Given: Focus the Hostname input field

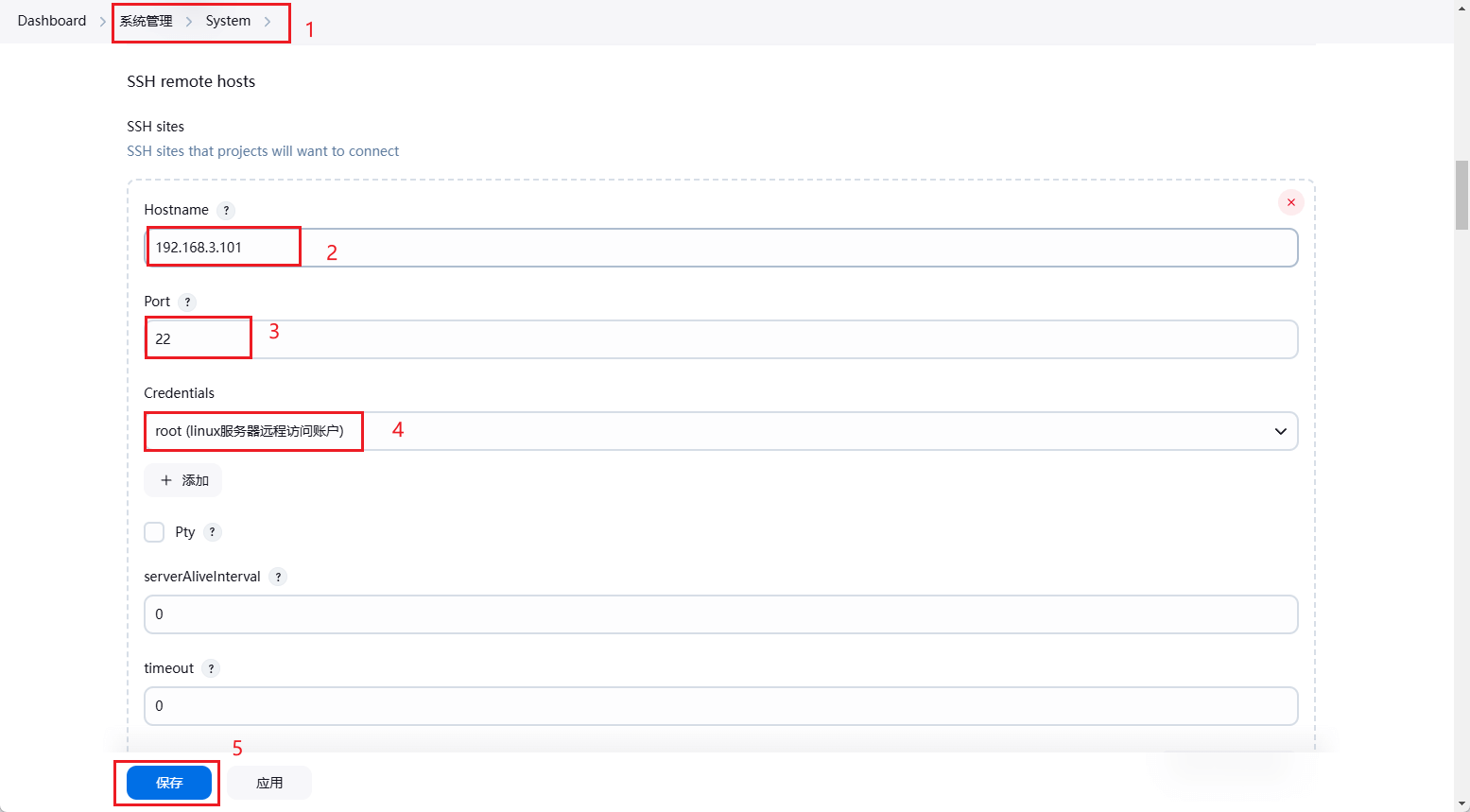Looking at the screenshot, I should click(x=720, y=248).
